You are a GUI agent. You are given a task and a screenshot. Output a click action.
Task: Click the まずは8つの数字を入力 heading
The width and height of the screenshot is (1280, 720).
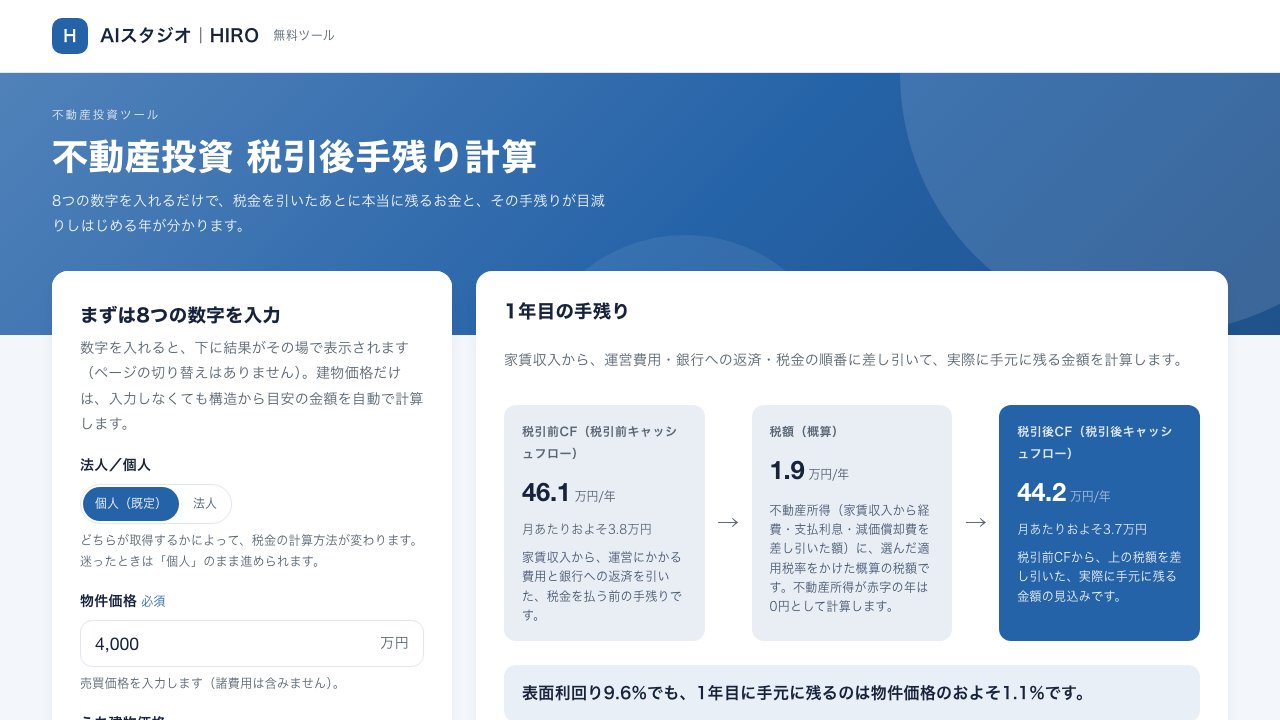pyautogui.click(x=180, y=315)
